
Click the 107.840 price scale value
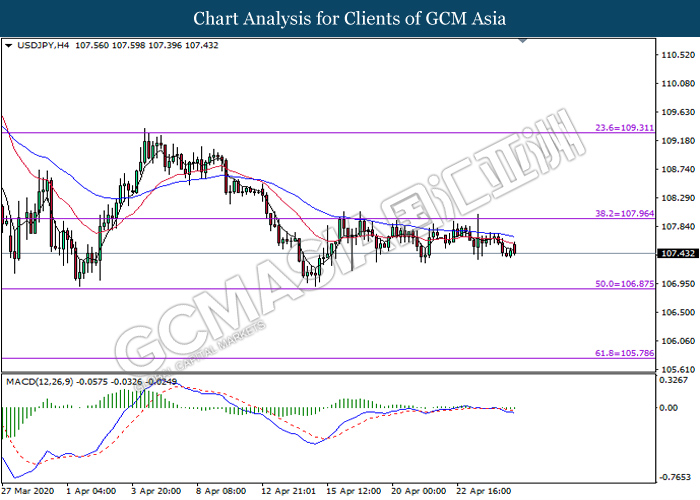click(678, 226)
